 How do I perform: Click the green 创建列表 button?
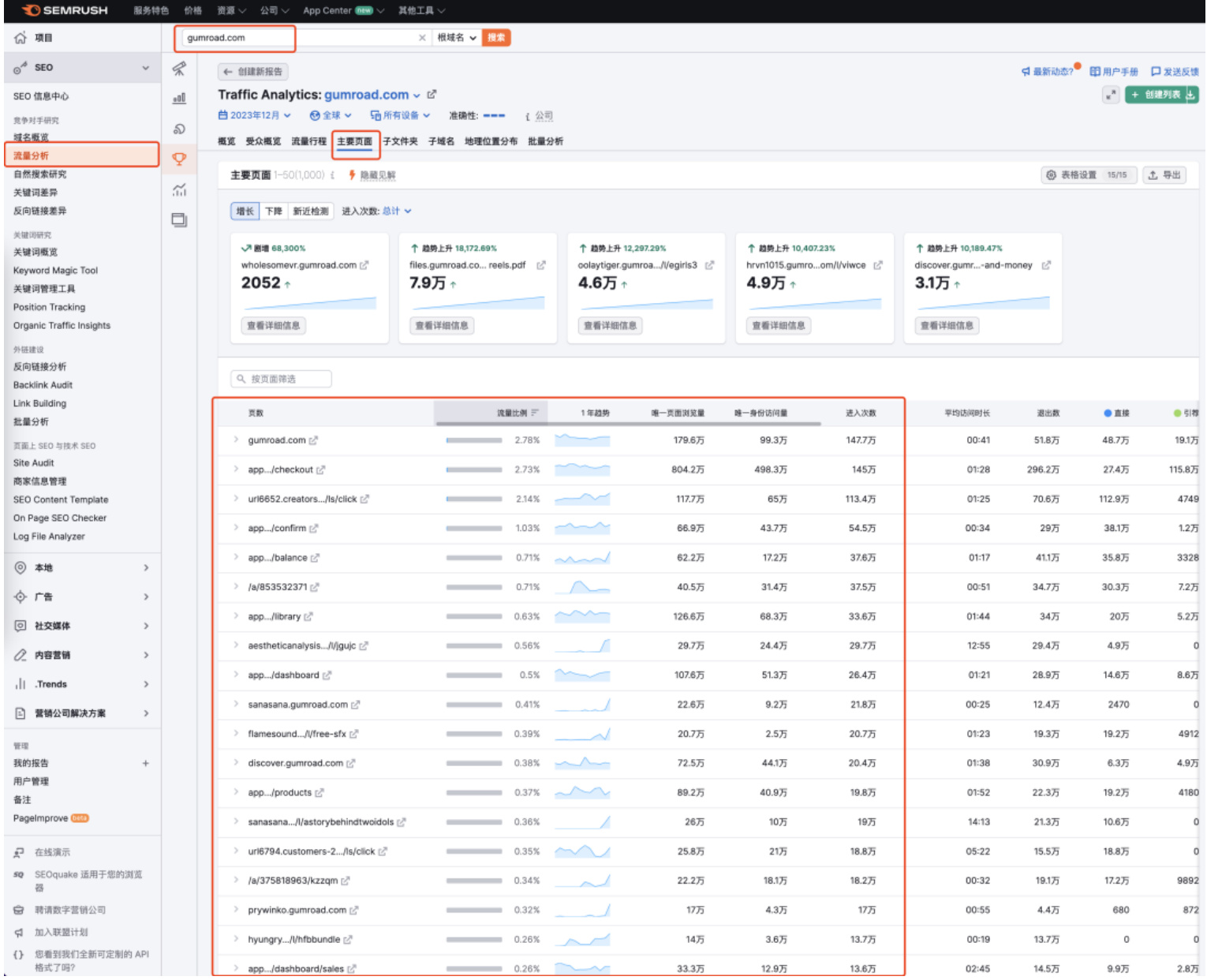coord(1157,95)
